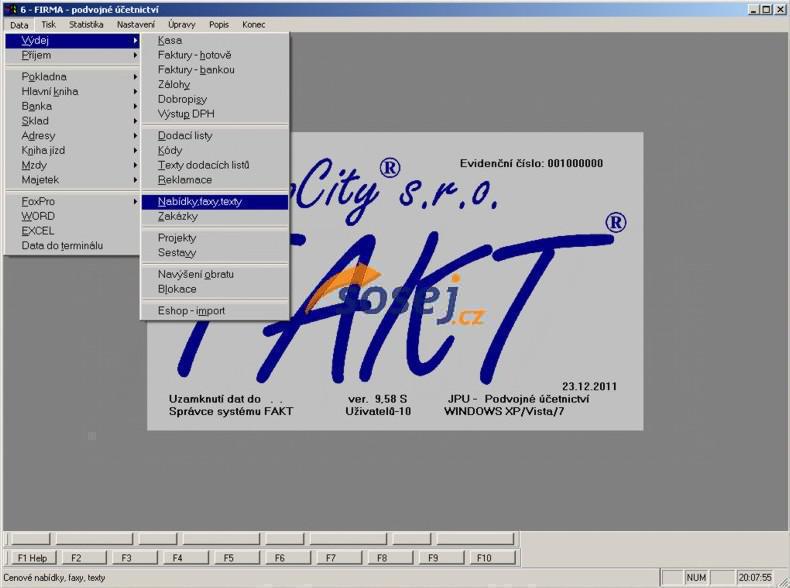Expand the Adresy submenu
Screen dimensions: 790x588
click(x=73, y=136)
